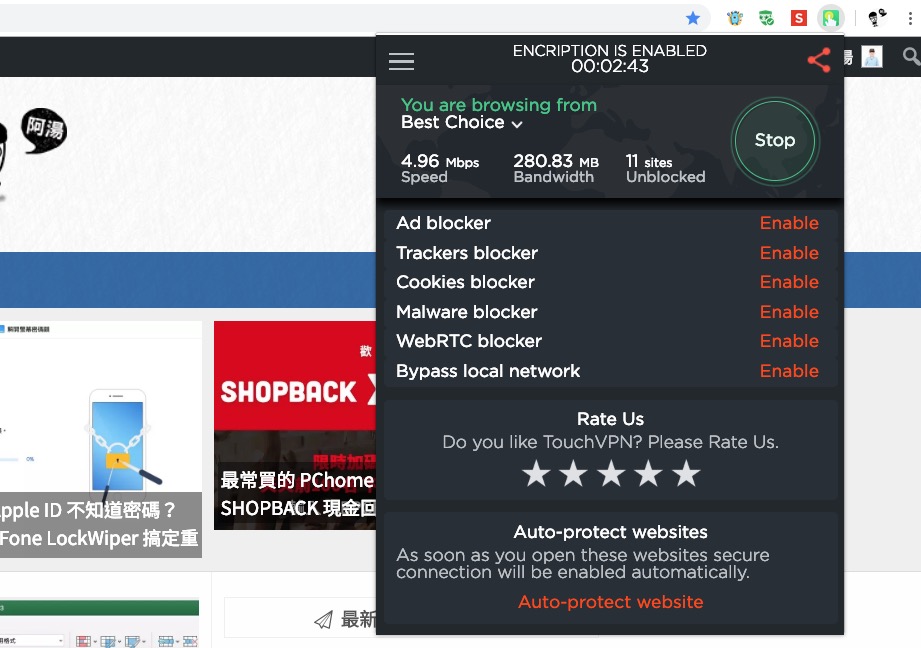Click the 11 sites Unblocked statistic
The height and width of the screenshot is (648, 921).
pyautogui.click(x=665, y=169)
